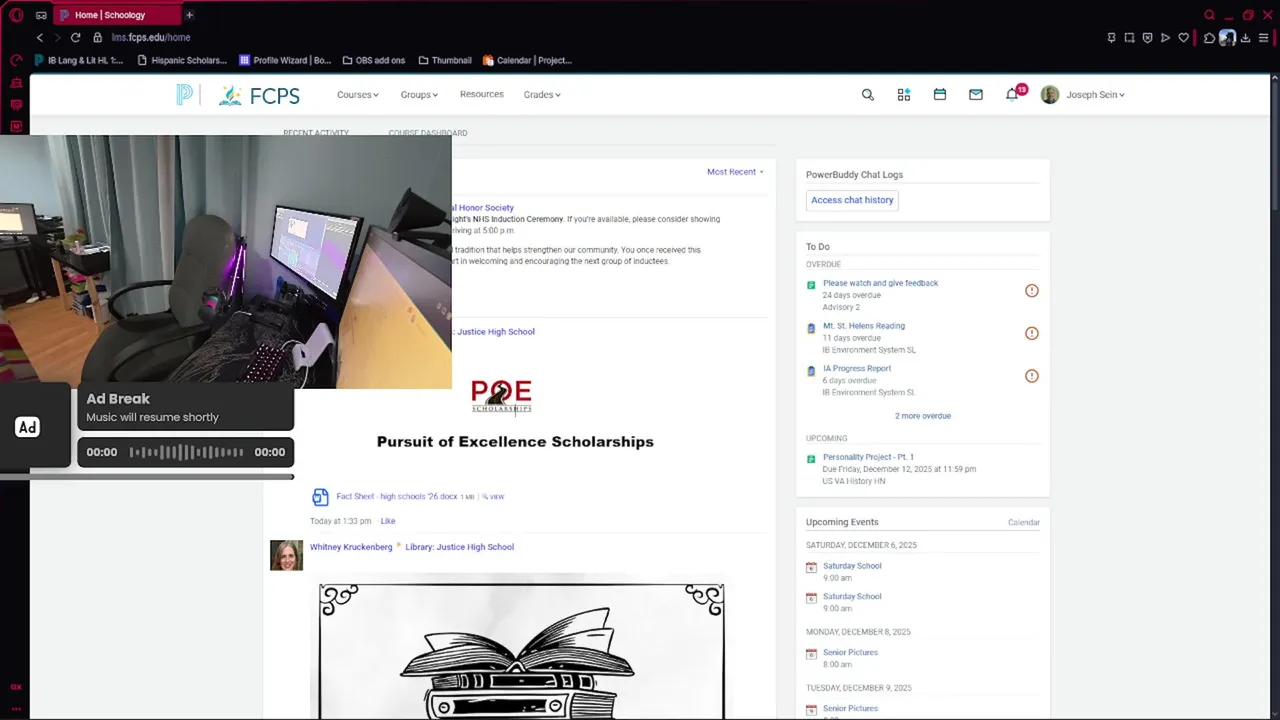Click the heart bookmark icon
This screenshot has width=1280, height=720.
[x=1184, y=38]
